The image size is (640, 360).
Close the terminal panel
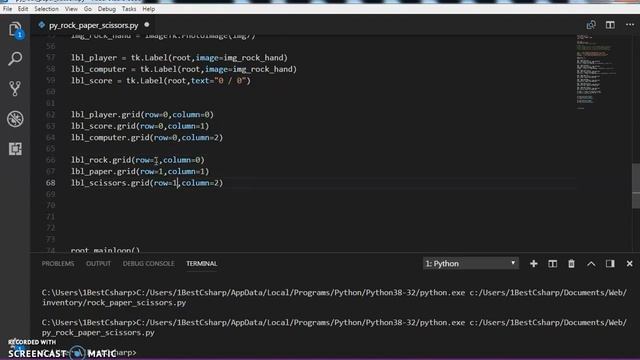[x=629, y=264]
